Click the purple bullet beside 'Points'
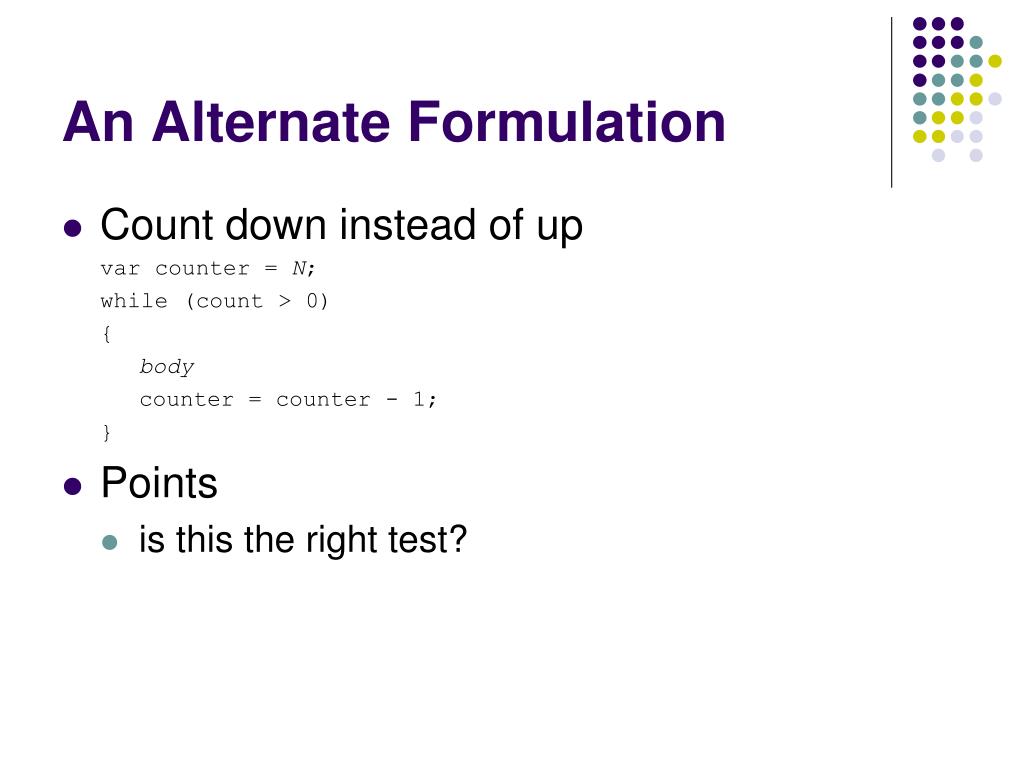The image size is (1024, 768). (x=72, y=487)
